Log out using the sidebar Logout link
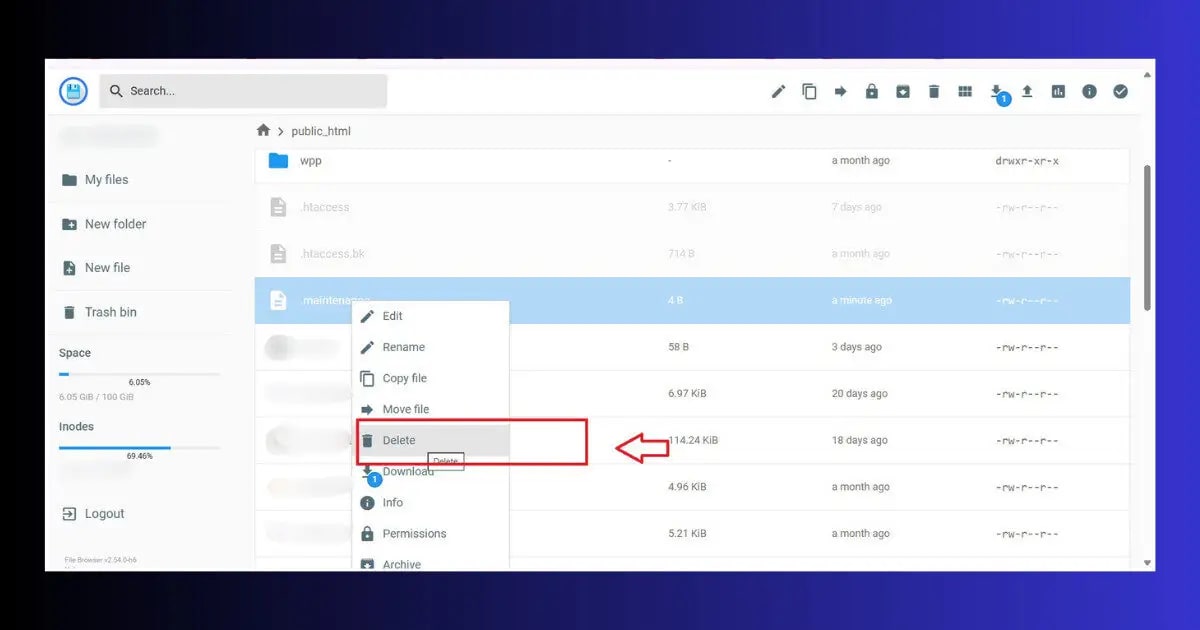 click(103, 513)
